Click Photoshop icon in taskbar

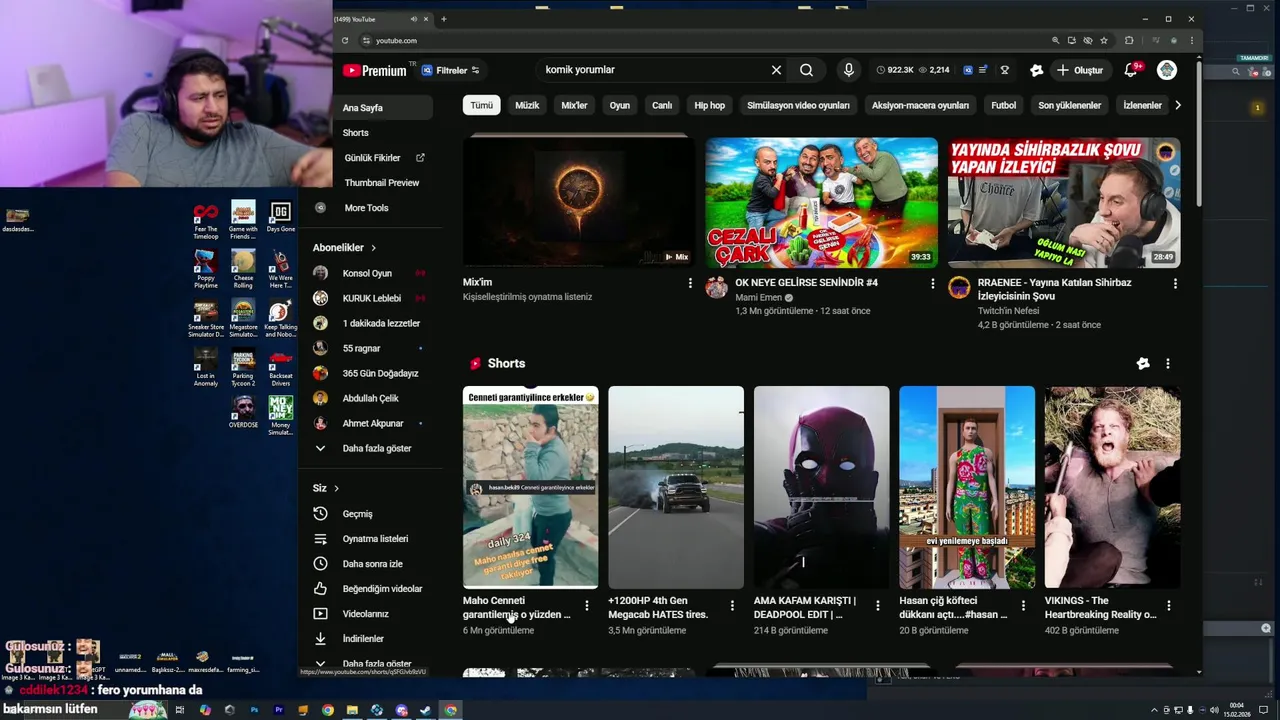point(254,710)
